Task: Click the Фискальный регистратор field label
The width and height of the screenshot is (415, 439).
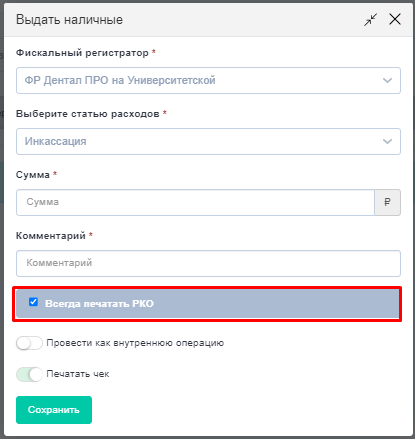Action: 82,53
